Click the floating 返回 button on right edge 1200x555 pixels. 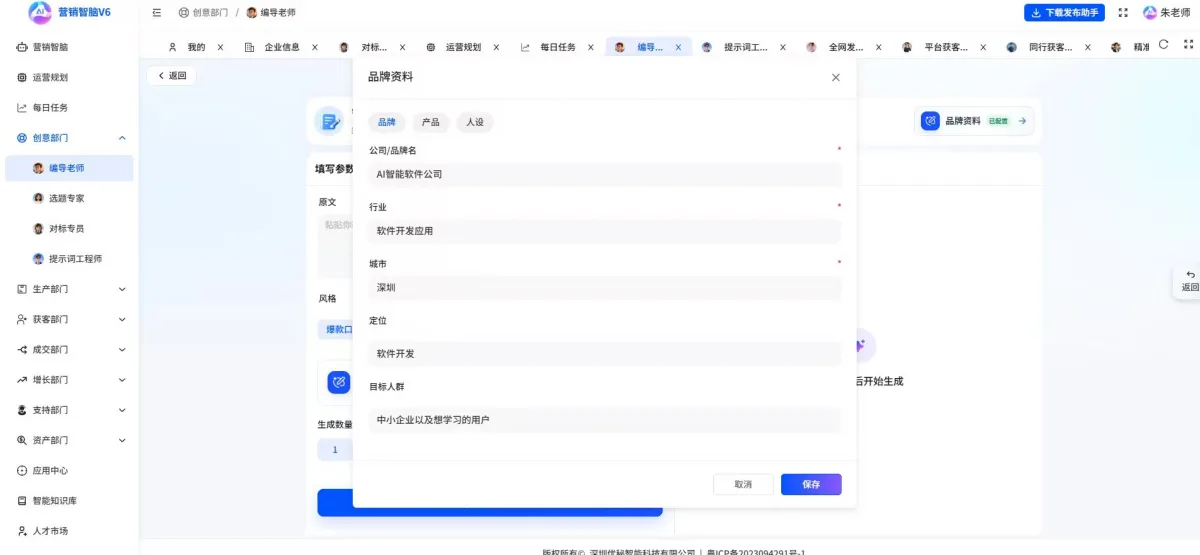(1189, 281)
